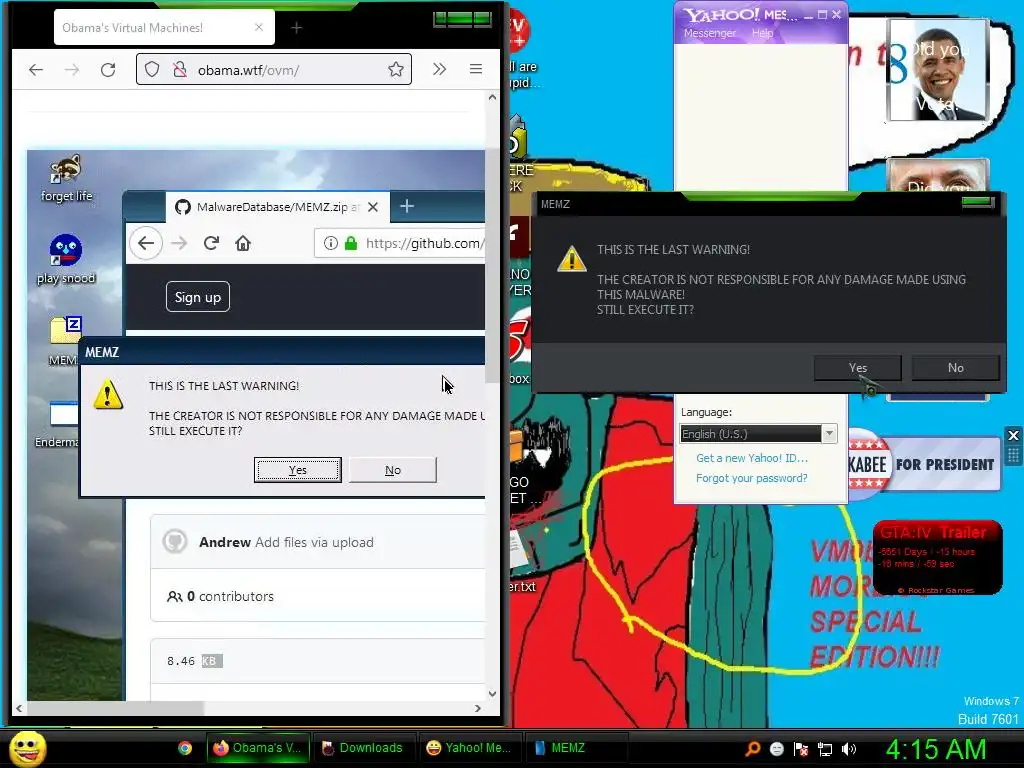
Task: Reload the GitHub page in inner browser
Action: [x=210, y=244]
